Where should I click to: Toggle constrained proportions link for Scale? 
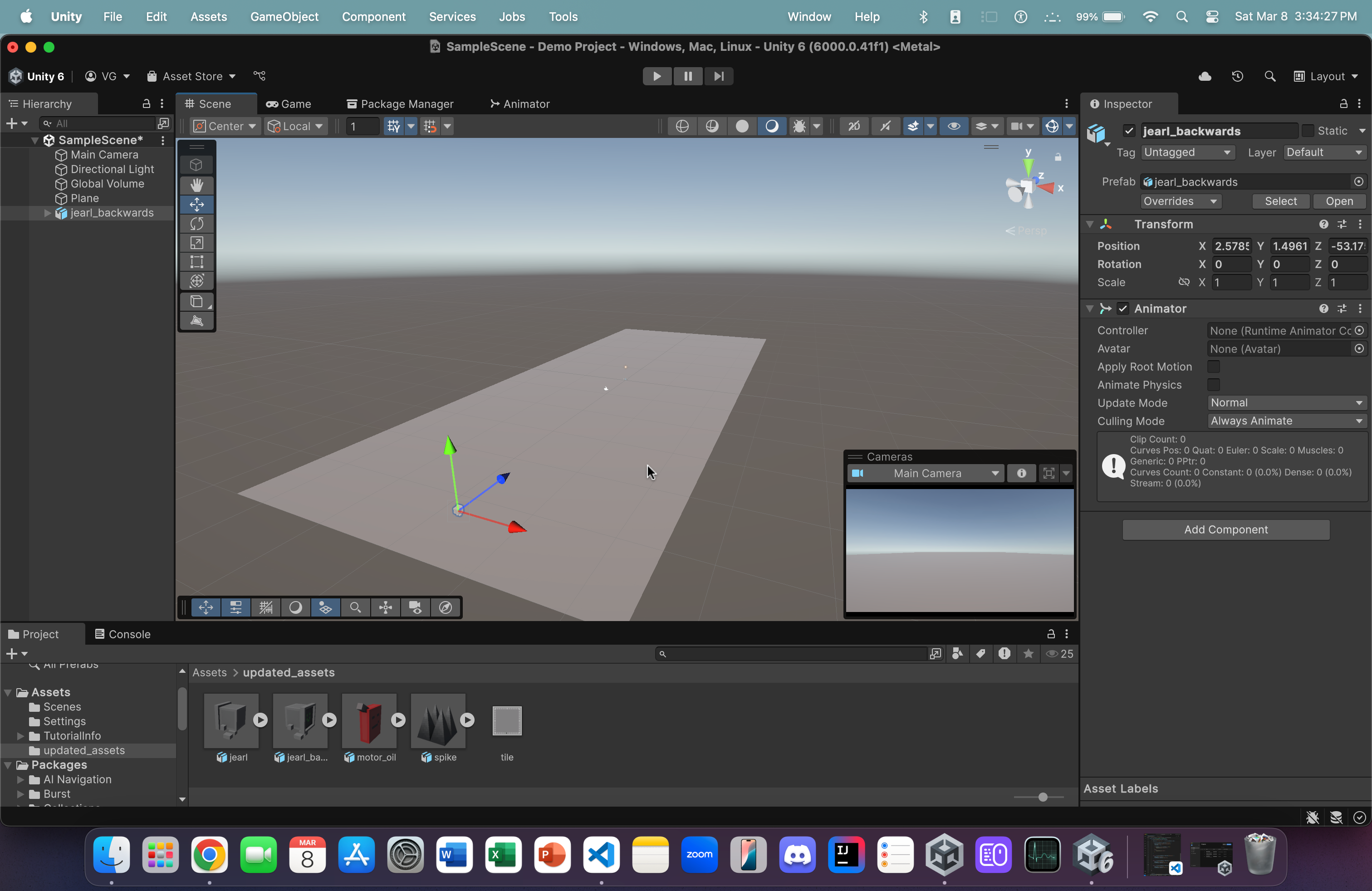(1184, 282)
